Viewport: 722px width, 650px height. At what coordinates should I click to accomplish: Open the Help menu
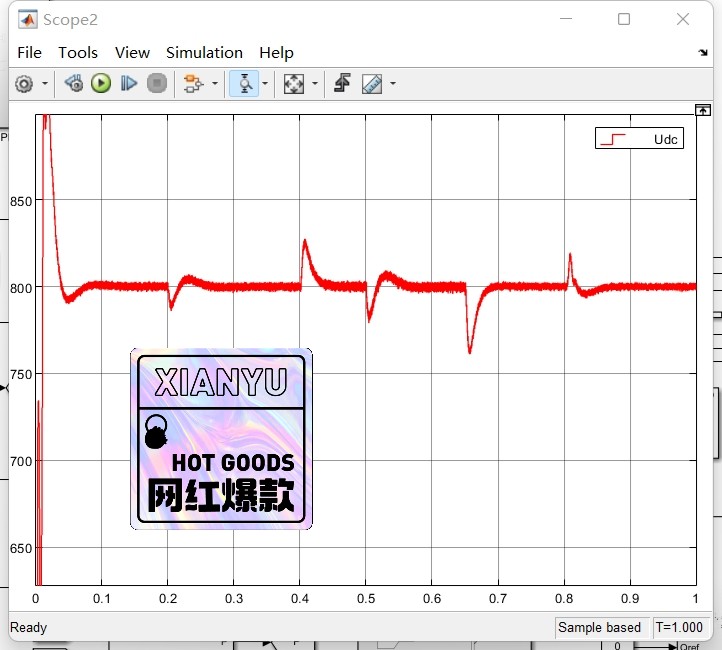[276, 52]
